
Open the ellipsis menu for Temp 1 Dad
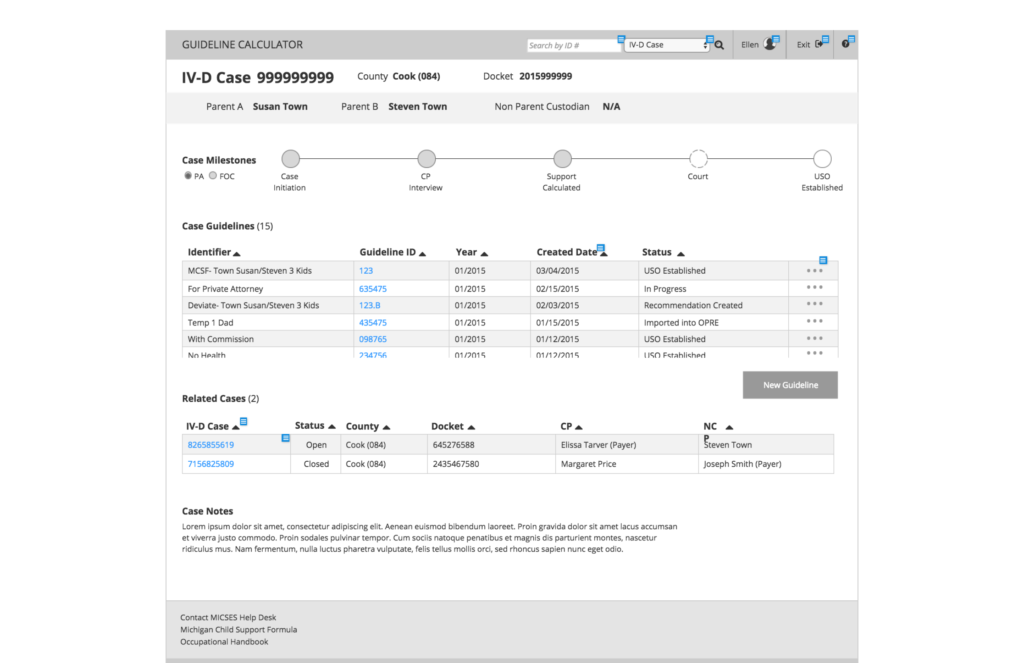point(814,322)
